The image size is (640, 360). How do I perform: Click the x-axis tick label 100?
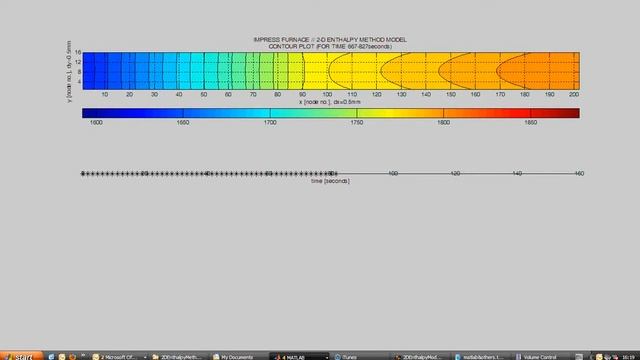(x=327, y=94)
